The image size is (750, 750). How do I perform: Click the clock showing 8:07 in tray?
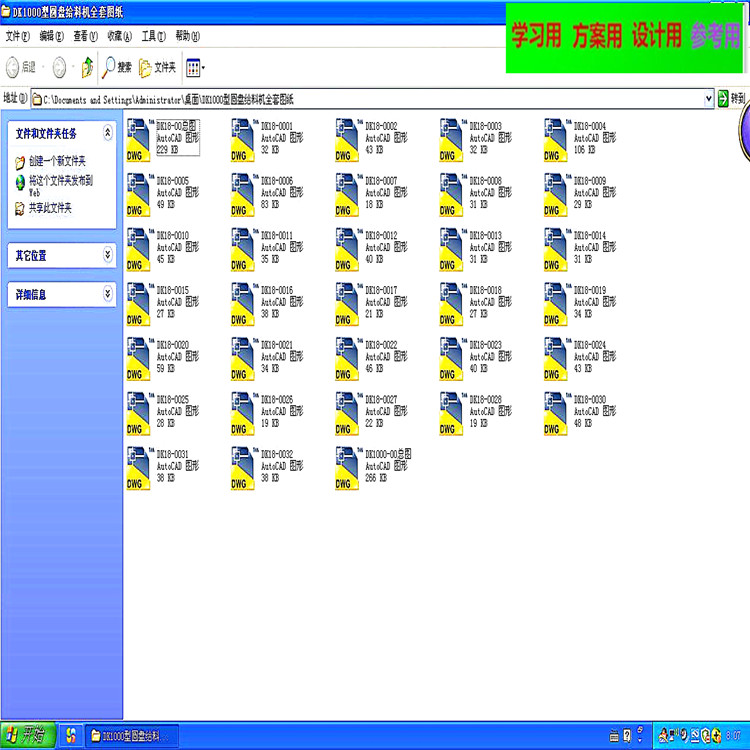coord(733,735)
